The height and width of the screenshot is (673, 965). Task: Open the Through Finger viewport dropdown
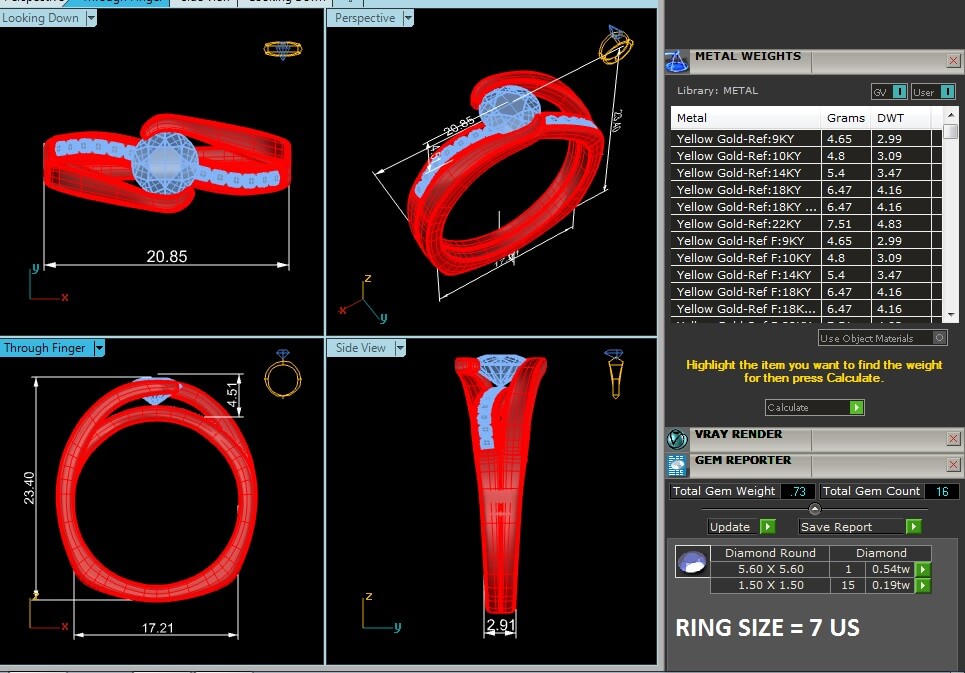(98, 348)
